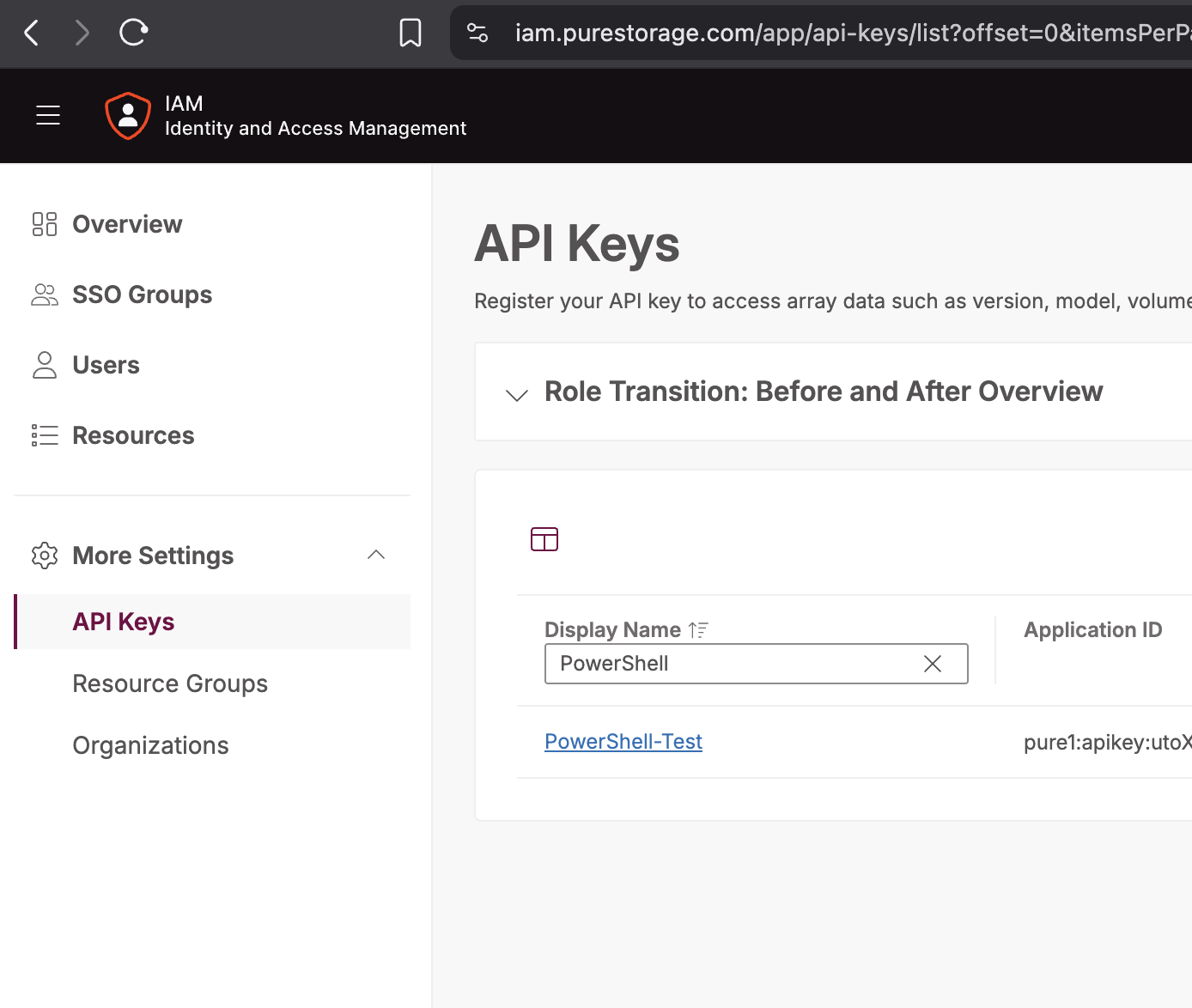Go to Overview in the sidebar
Viewport: 1192px width, 1008px height.
click(127, 224)
